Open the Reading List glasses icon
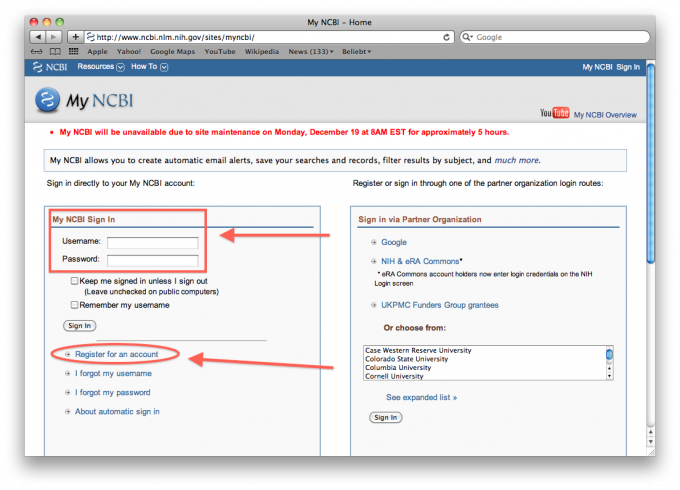The image size is (680, 490). 36,52
